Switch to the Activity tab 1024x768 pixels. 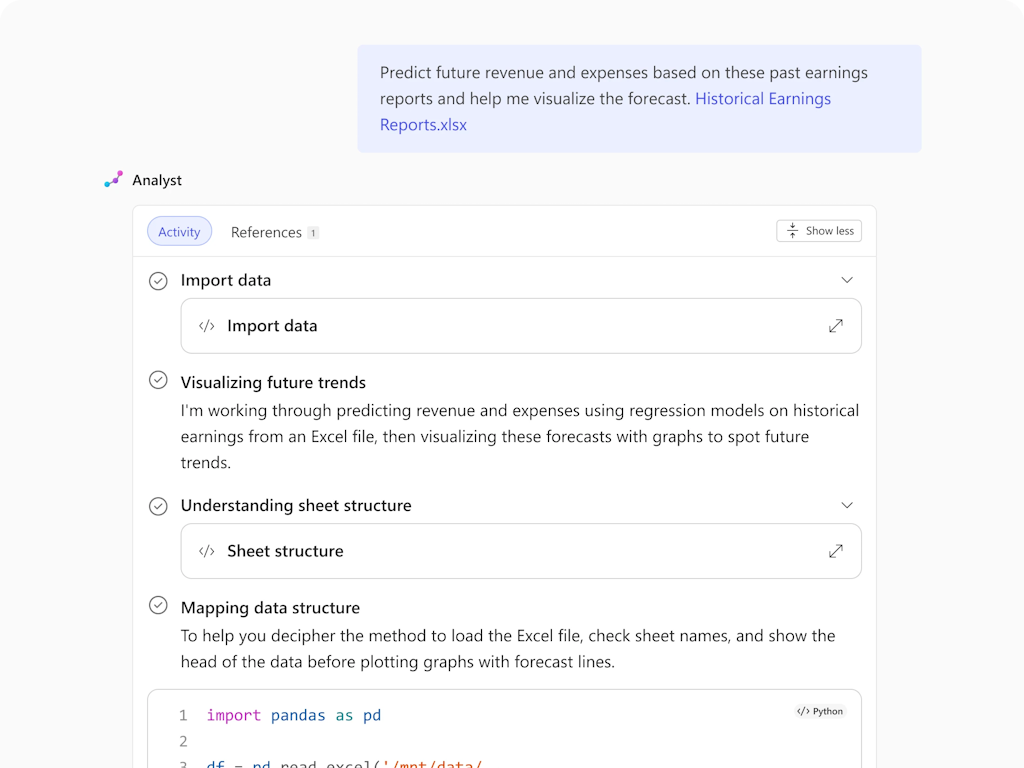coord(179,232)
